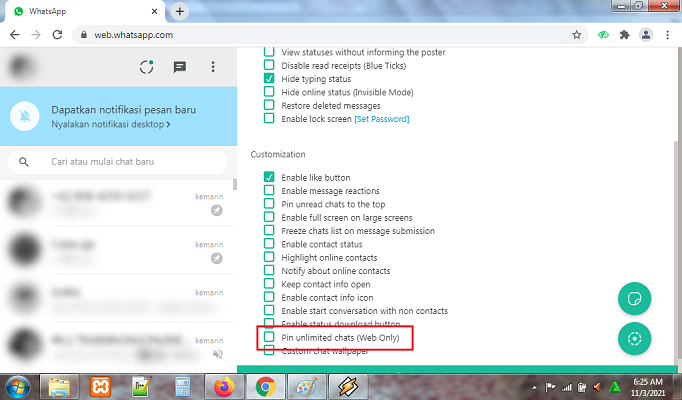The height and width of the screenshot is (400, 682).
Task: Click the muted speaker icon on fourth chat
Action: point(217,354)
